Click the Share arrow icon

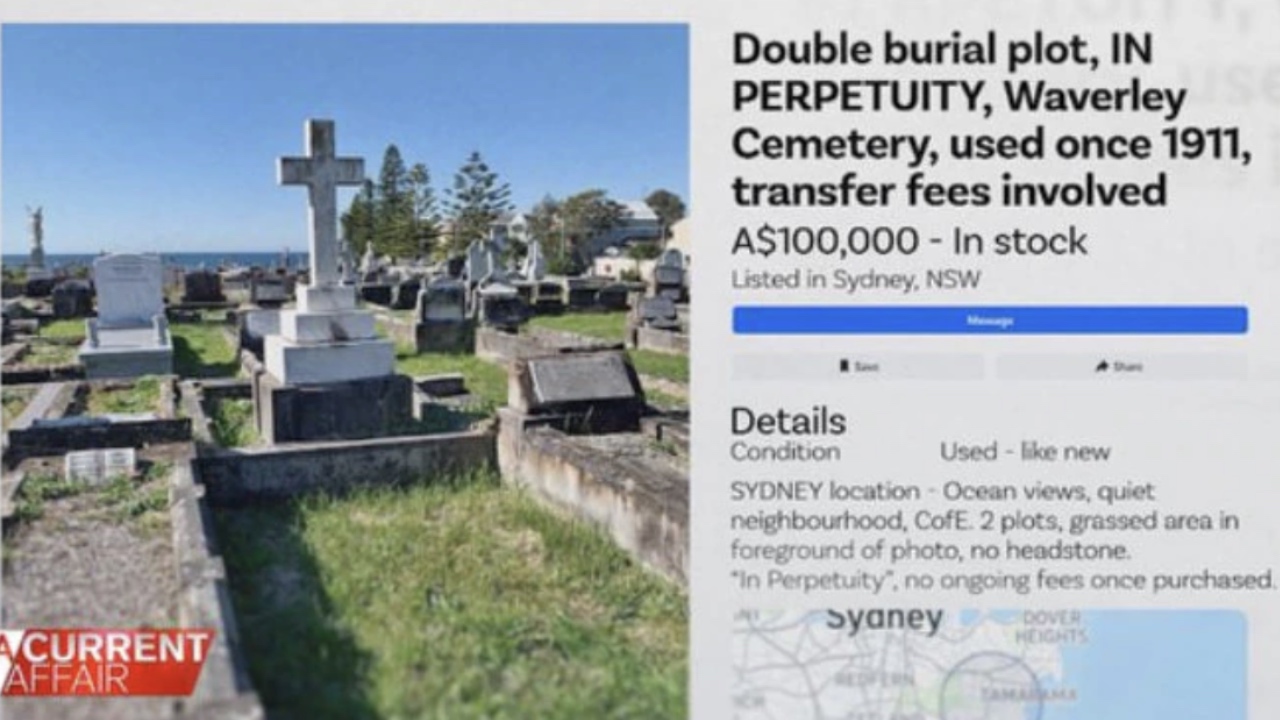[x=1101, y=367]
